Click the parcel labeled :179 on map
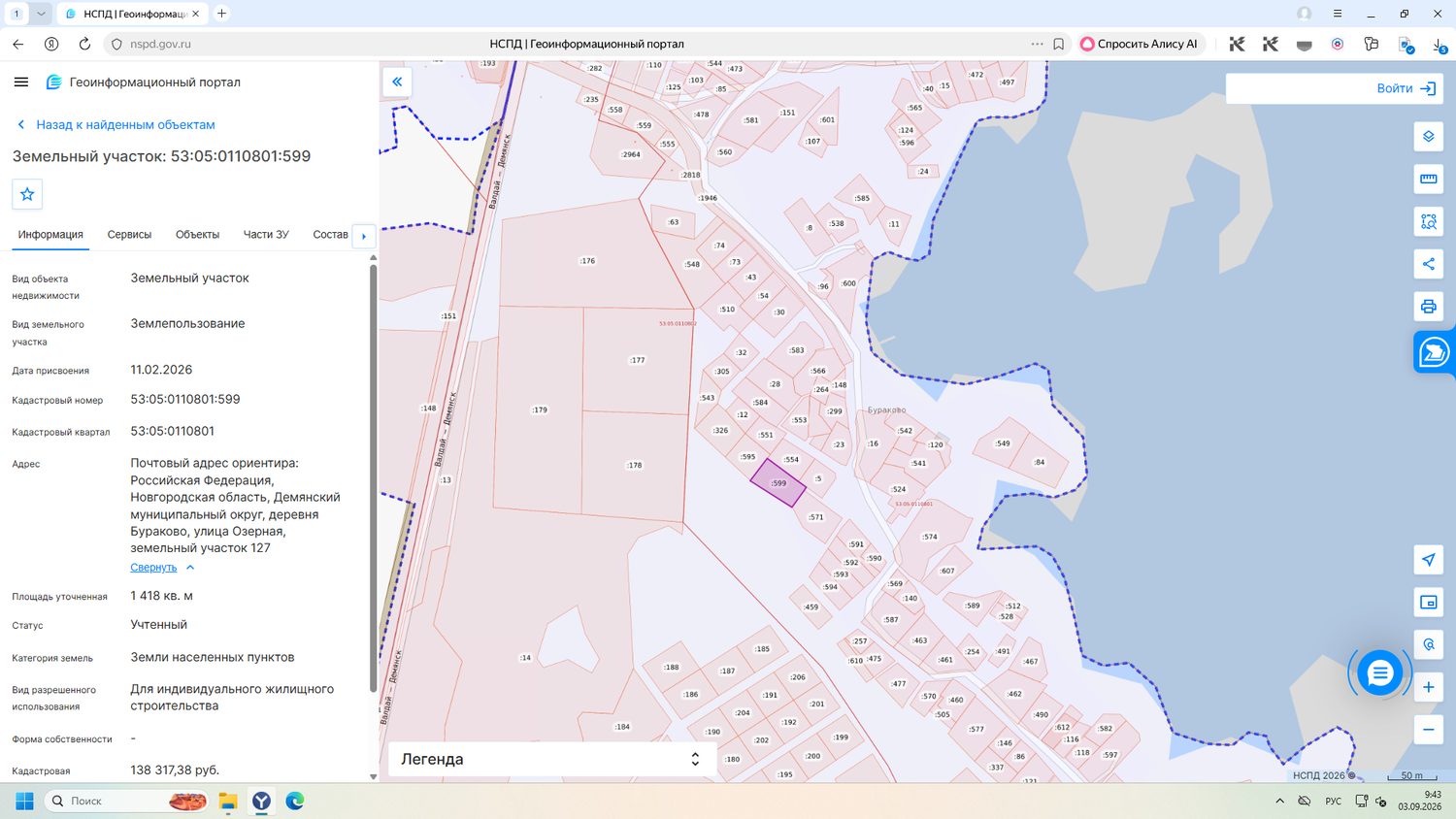1456x819 pixels. tap(540, 410)
